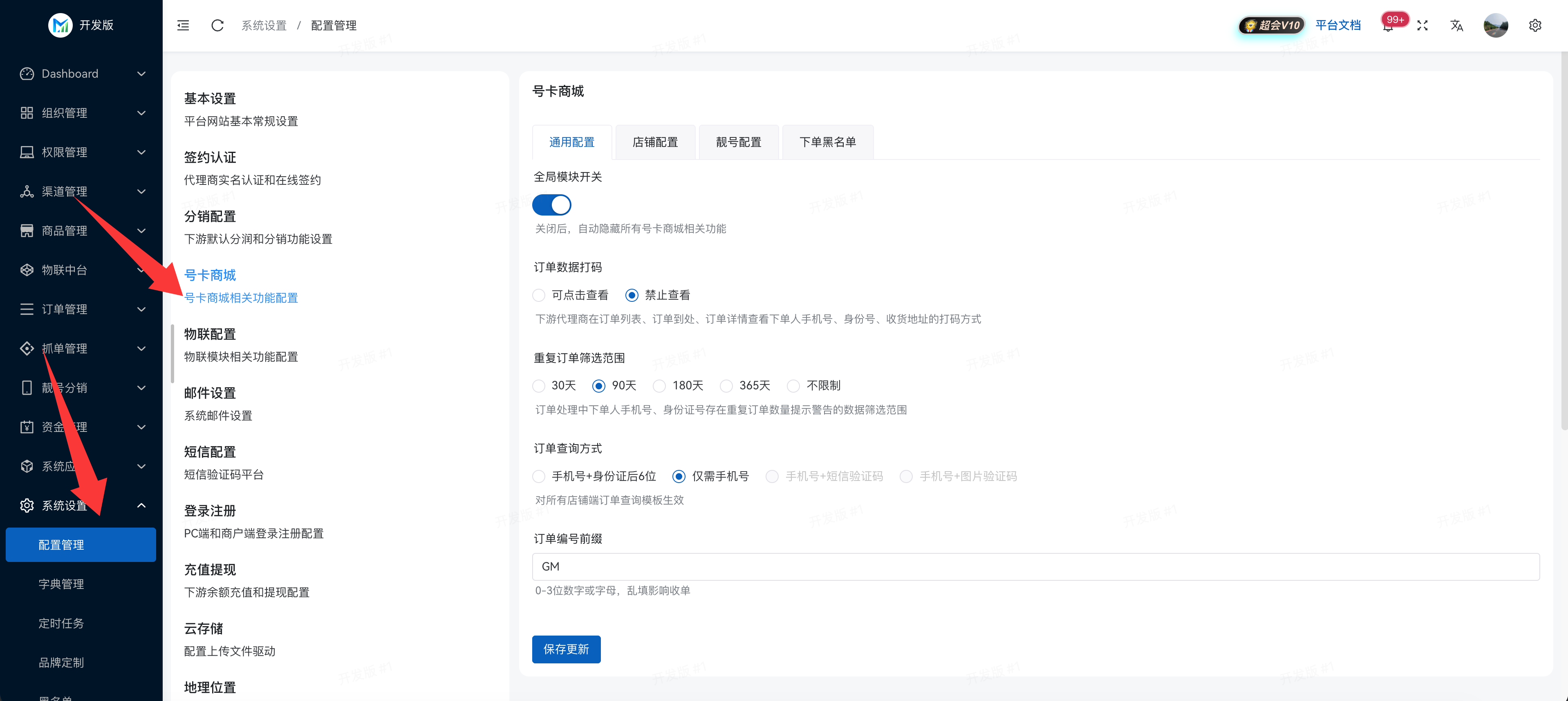
Task: Select the 商品管理 sidebar icon
Action: click(27, 230)
